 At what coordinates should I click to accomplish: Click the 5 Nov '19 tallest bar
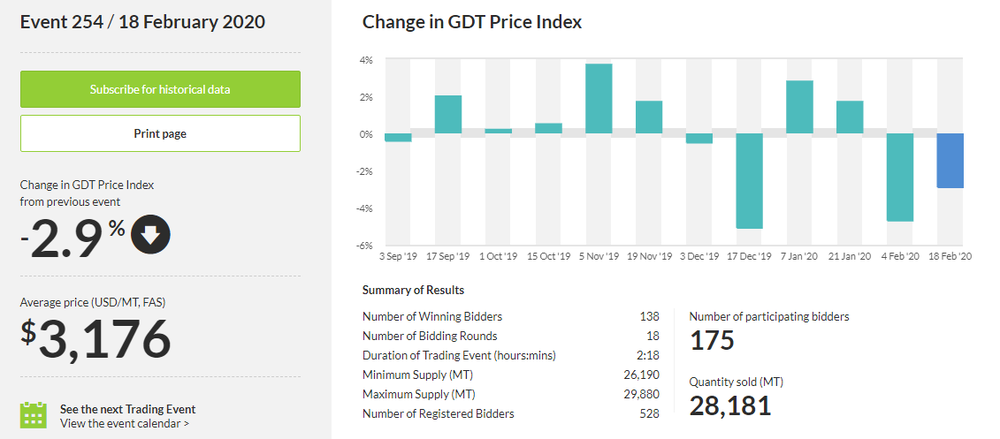[598, 99]
